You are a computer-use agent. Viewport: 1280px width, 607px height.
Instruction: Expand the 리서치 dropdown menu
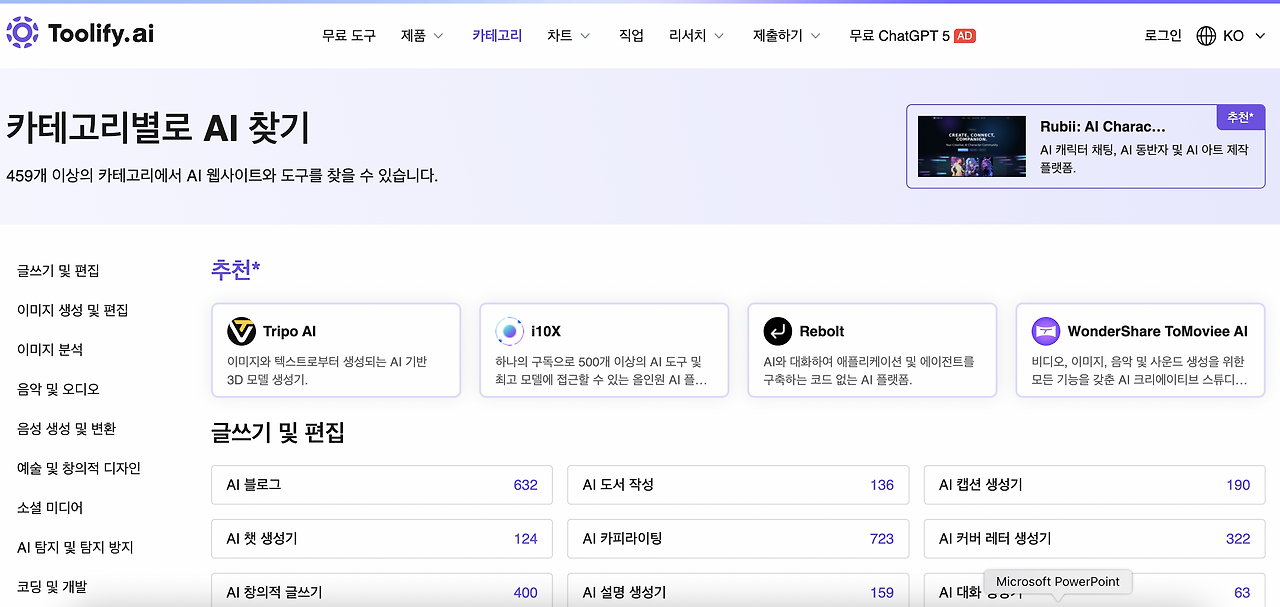(698, 35)
